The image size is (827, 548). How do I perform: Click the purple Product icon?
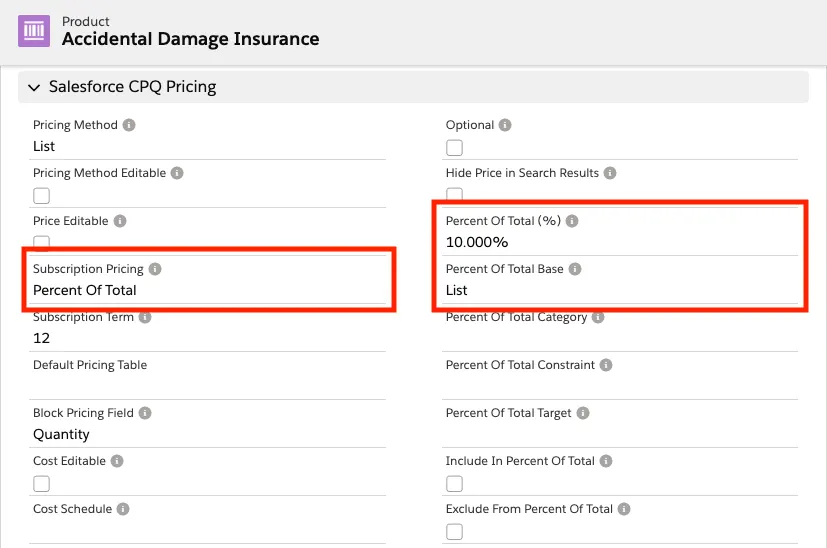point(34,31)
